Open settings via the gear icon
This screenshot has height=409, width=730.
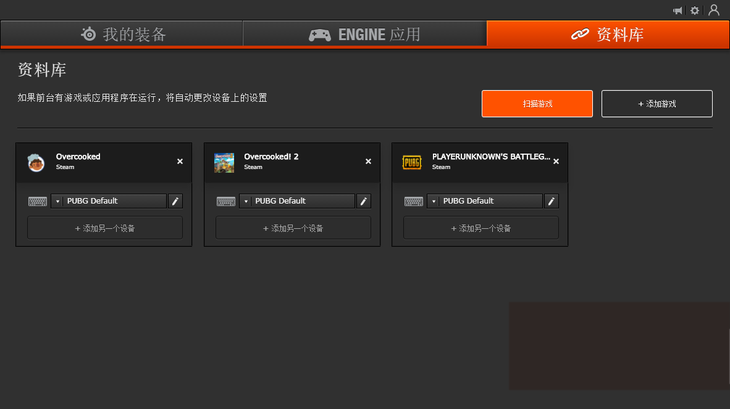(x=695, y=10)
